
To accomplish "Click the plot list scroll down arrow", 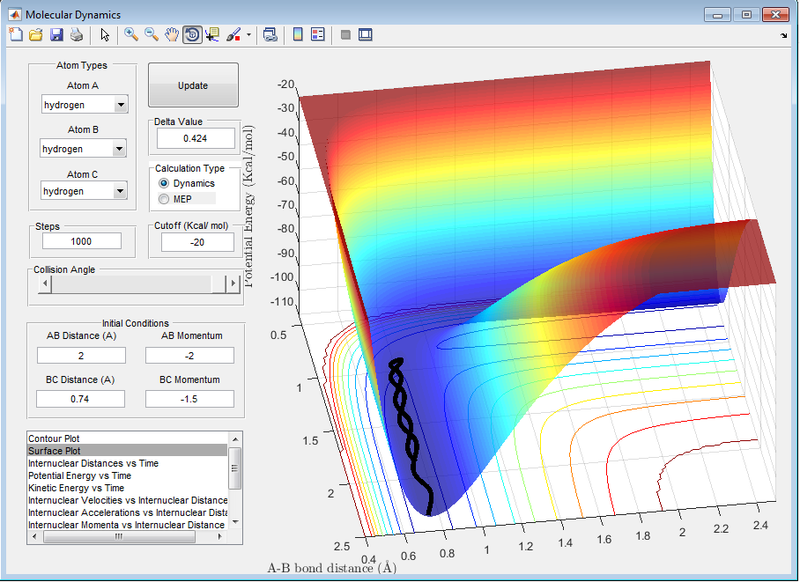I will 235,521.
